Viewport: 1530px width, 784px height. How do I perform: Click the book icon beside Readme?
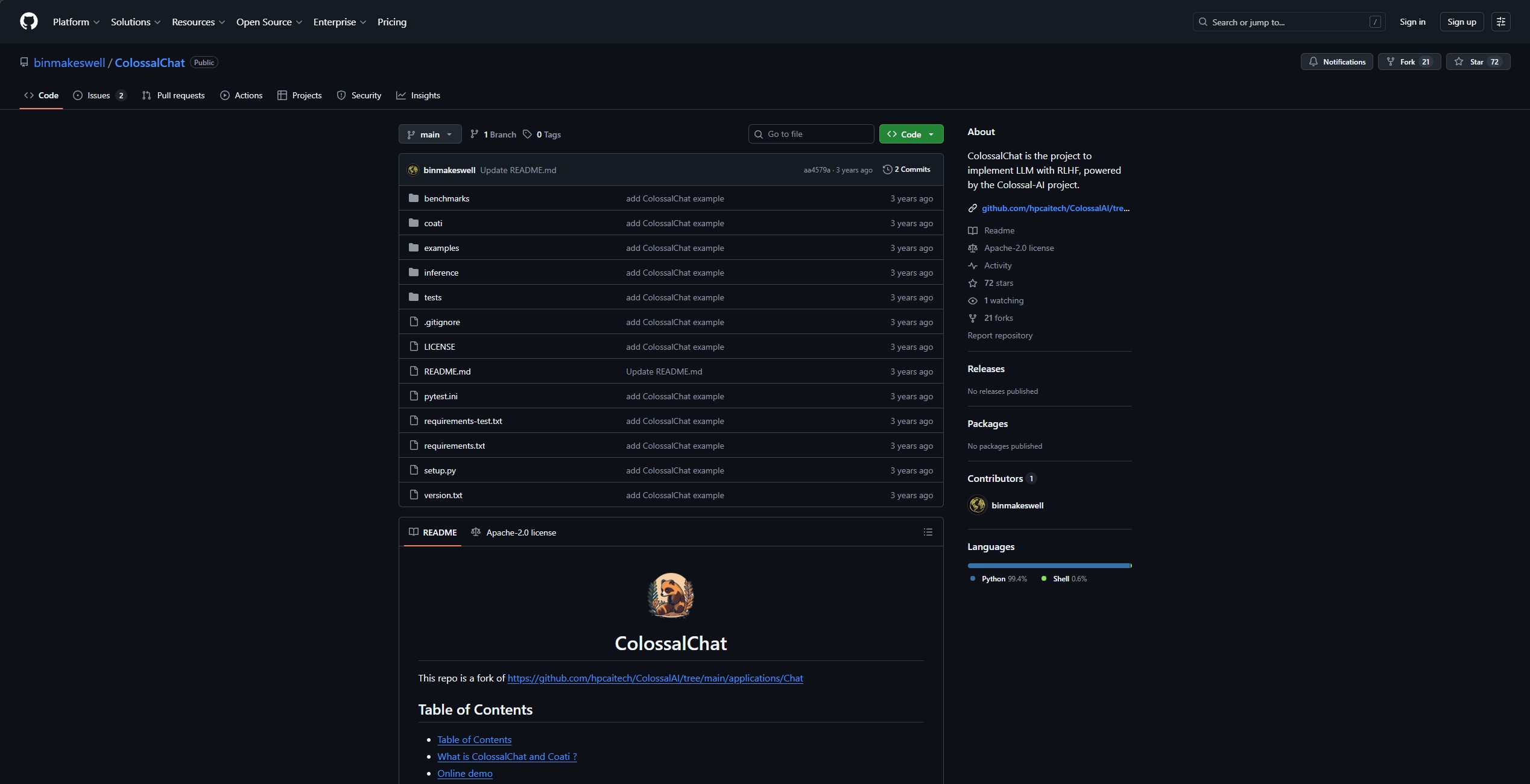click(x=973, y=230)
